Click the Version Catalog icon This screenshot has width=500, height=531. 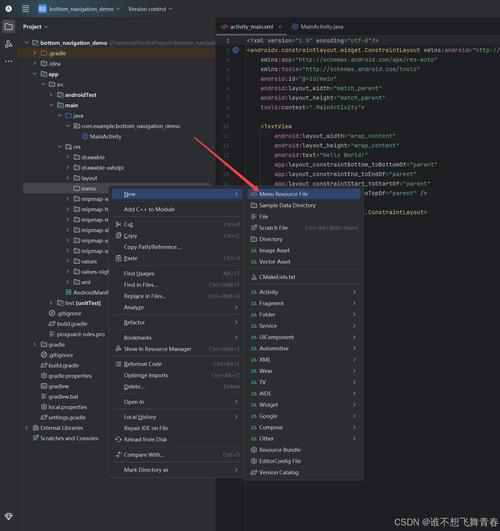[x=254, y=472]
